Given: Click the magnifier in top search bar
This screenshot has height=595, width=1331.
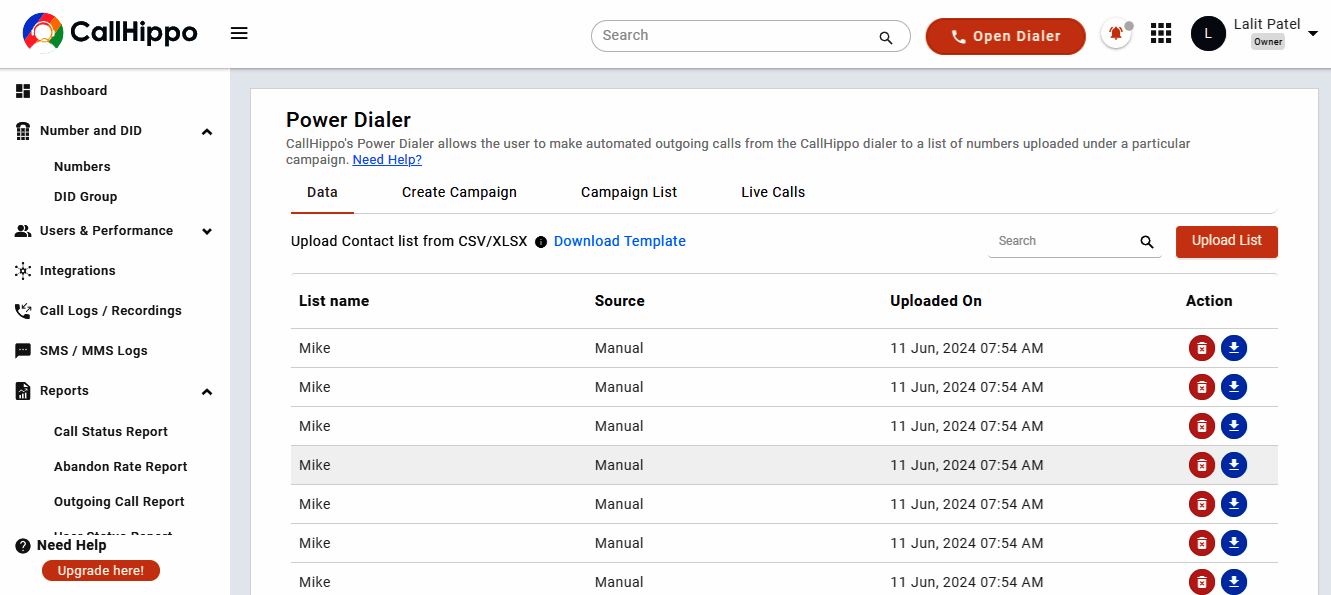Looking at the screenshot, I should pyautogui.click(x=886, y=38).
